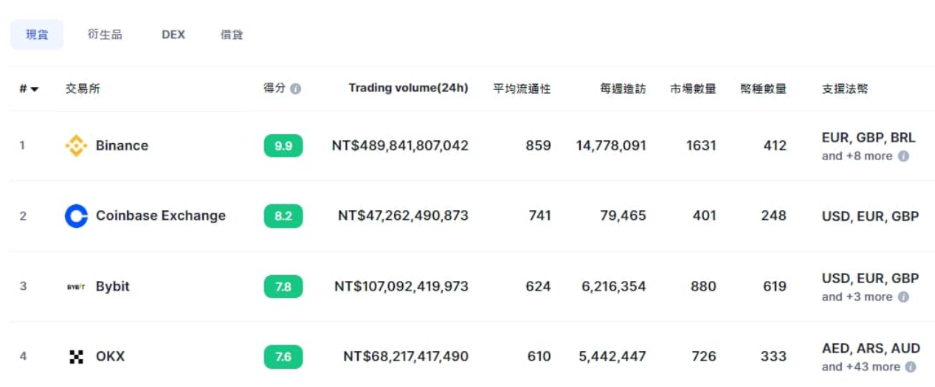Click Bybit liquidity value 624
935x387 pixels.
point(538,287)
